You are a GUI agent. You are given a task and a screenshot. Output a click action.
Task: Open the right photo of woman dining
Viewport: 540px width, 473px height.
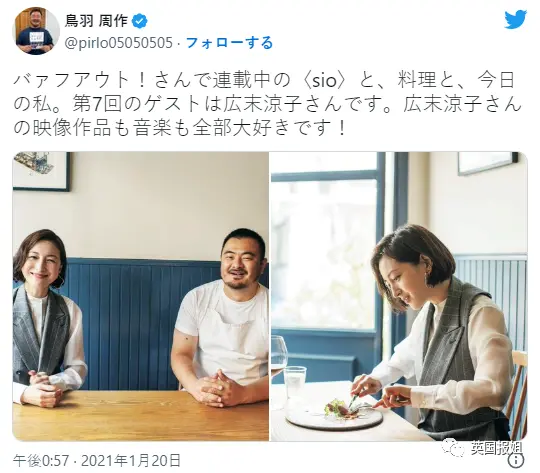399,296
